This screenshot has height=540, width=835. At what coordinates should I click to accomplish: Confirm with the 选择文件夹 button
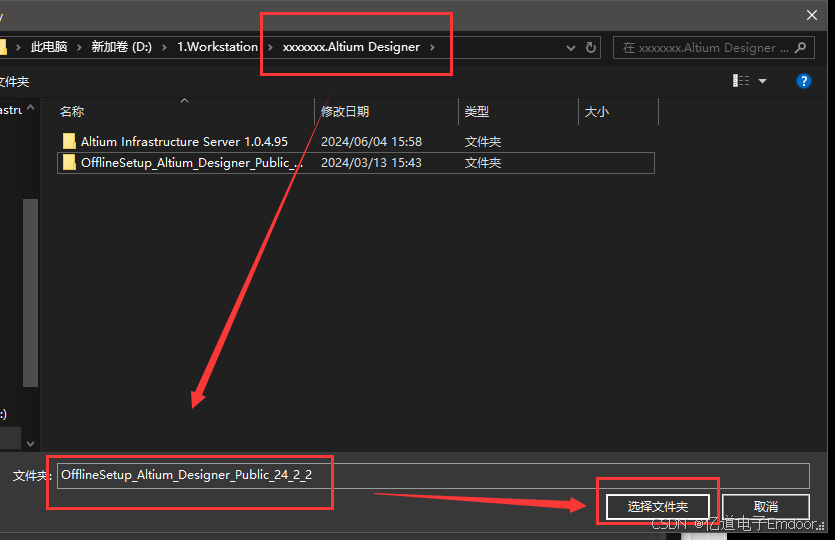tap(658, 506)
